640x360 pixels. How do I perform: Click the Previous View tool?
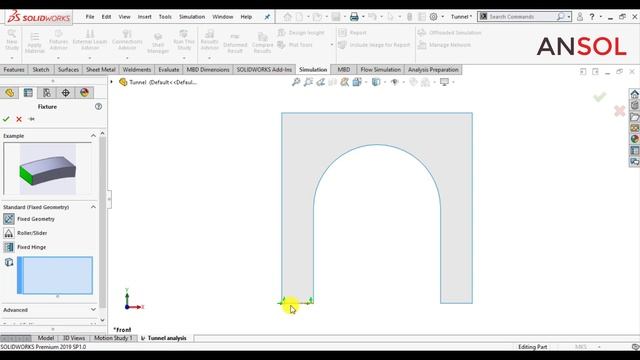[320, 82]
